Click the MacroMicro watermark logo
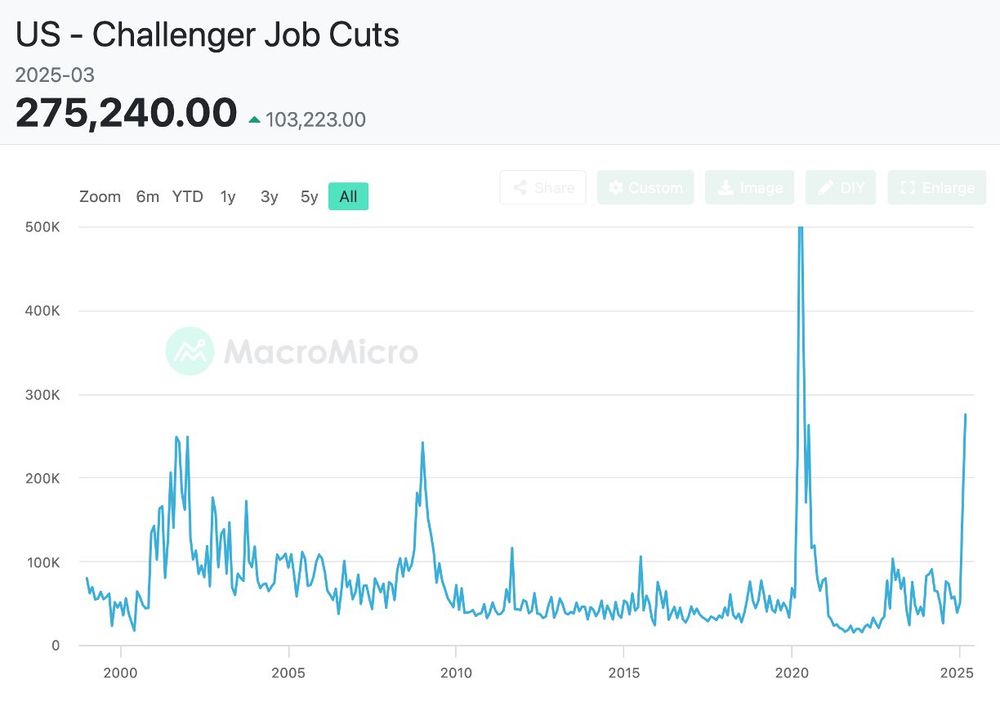 190,351
